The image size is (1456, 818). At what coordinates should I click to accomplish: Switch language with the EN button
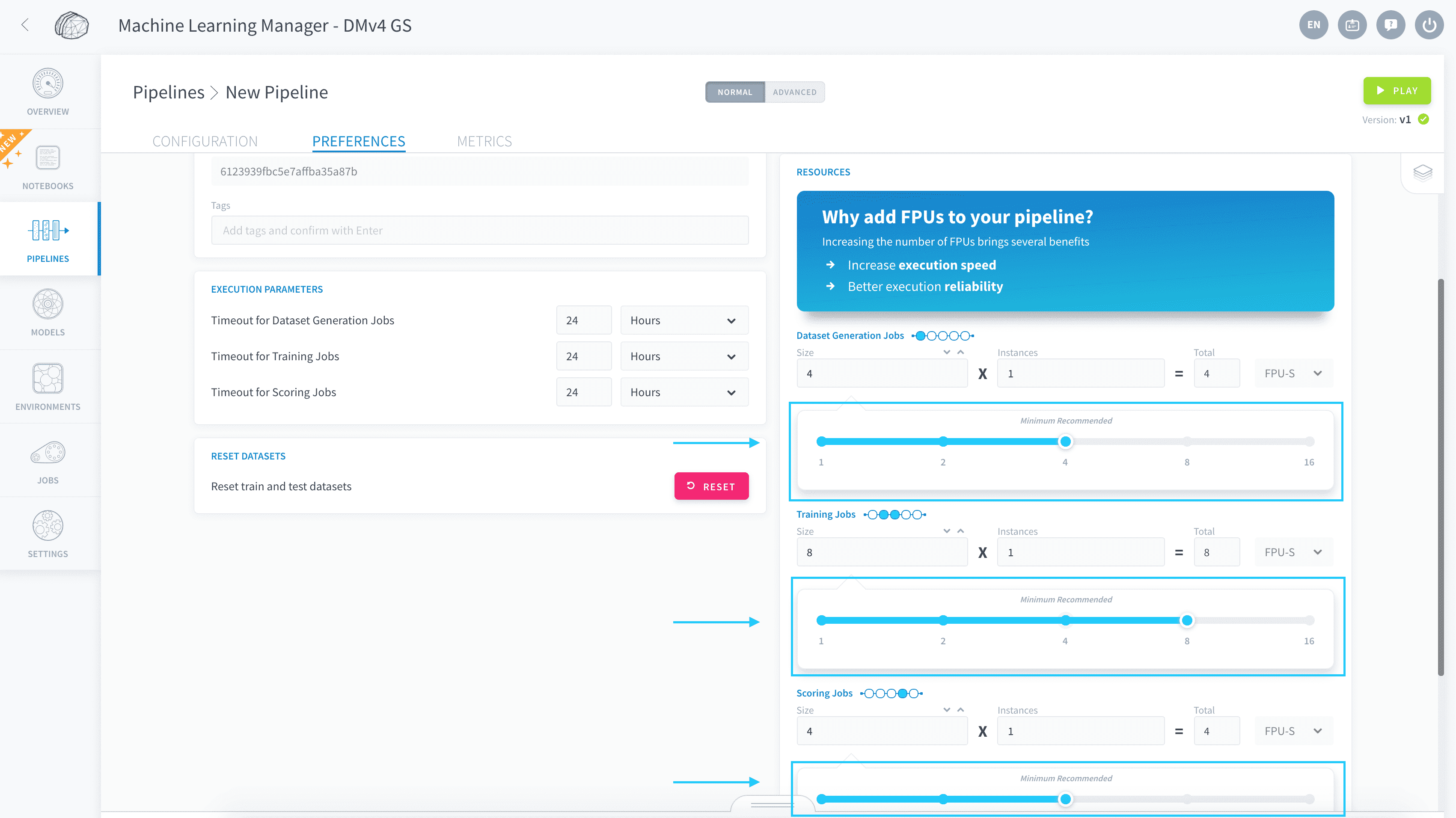coord(1313,25)
